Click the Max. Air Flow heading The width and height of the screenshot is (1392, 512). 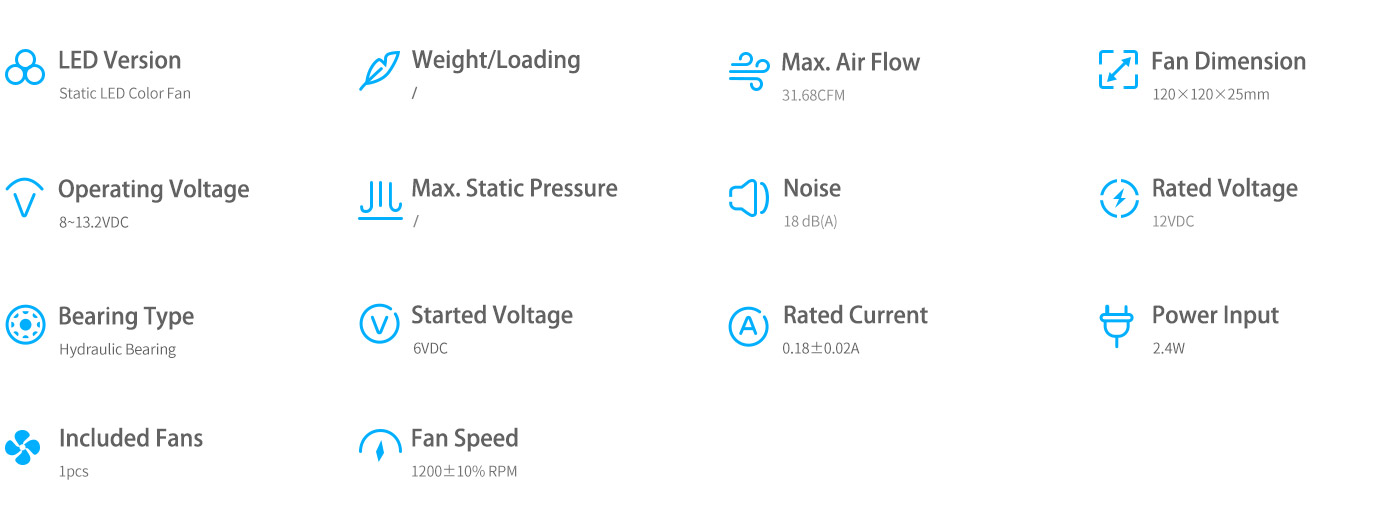tap(851, 62)
